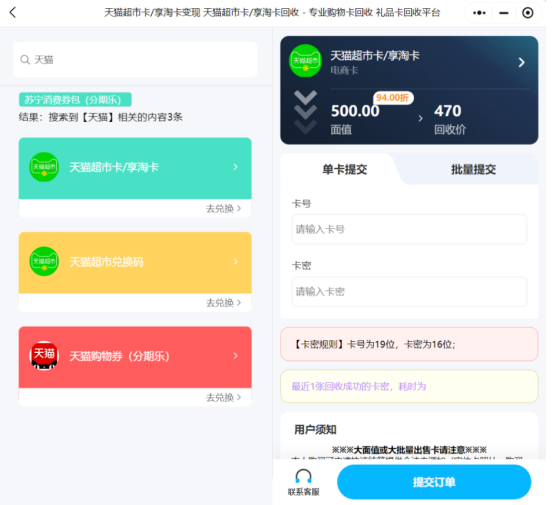Click the 联系客服 headset icon

coord(303,476)
